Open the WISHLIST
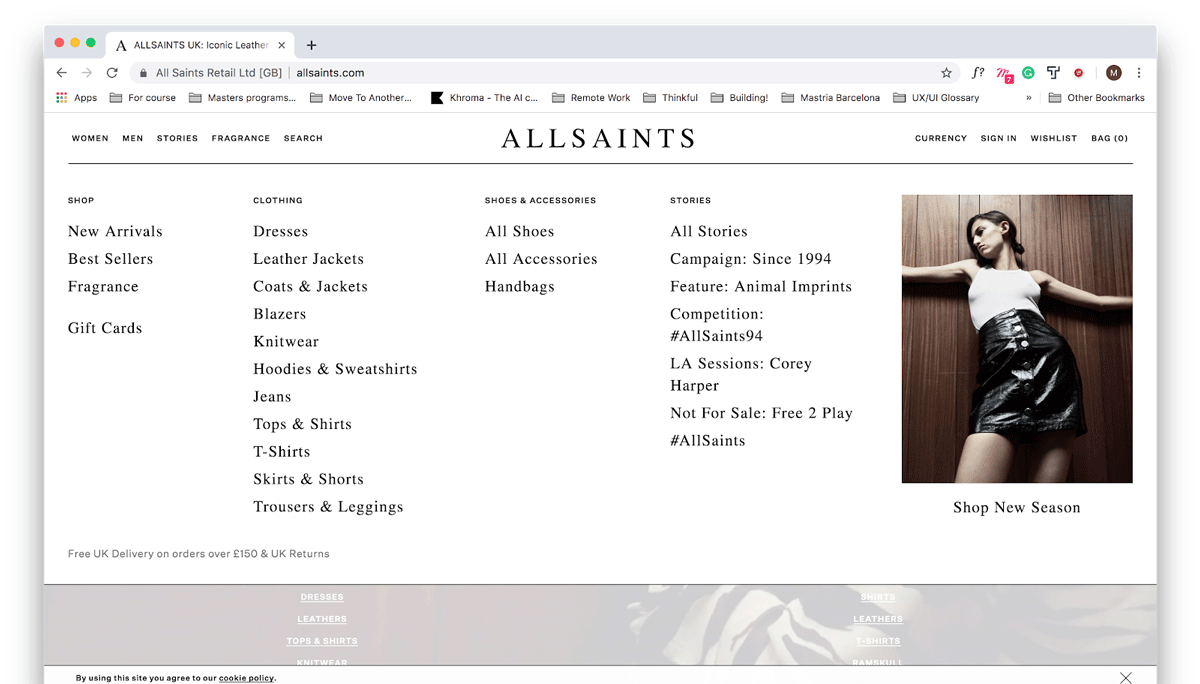This screenshot has height=684, width=1200. point(1054,138)
